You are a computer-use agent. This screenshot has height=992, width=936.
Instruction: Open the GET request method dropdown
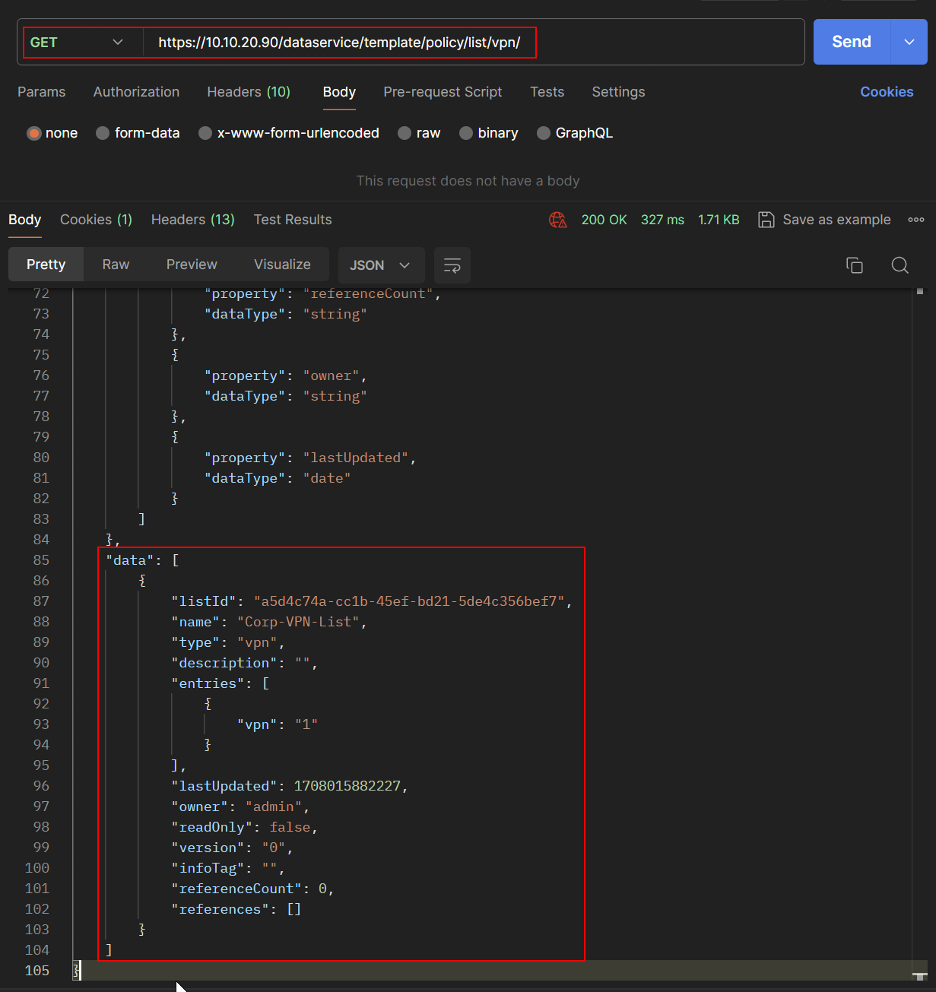[x=80, y=41]
